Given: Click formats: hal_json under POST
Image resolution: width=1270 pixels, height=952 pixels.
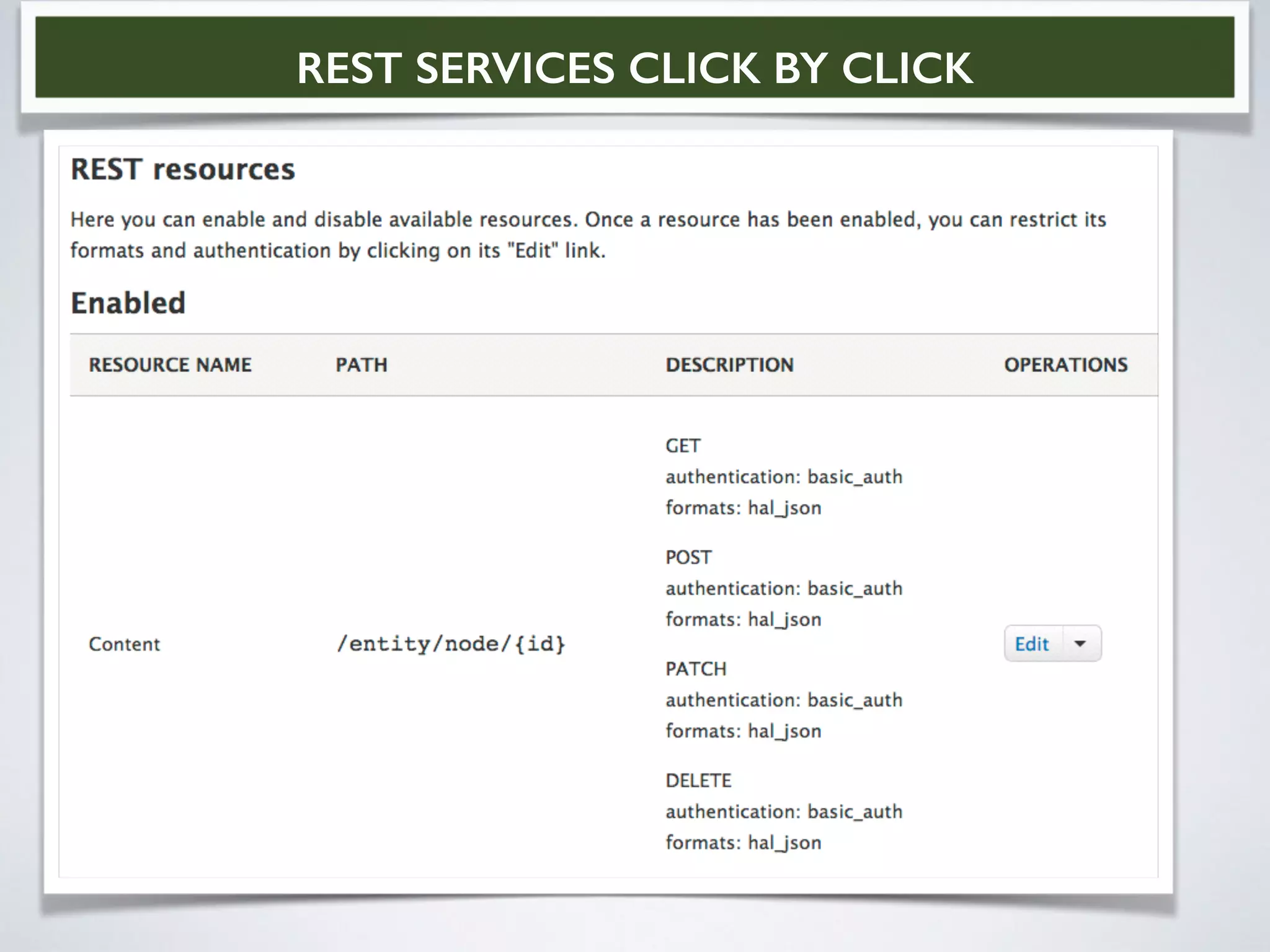Looking at the screenshot, I should [744, 620].
